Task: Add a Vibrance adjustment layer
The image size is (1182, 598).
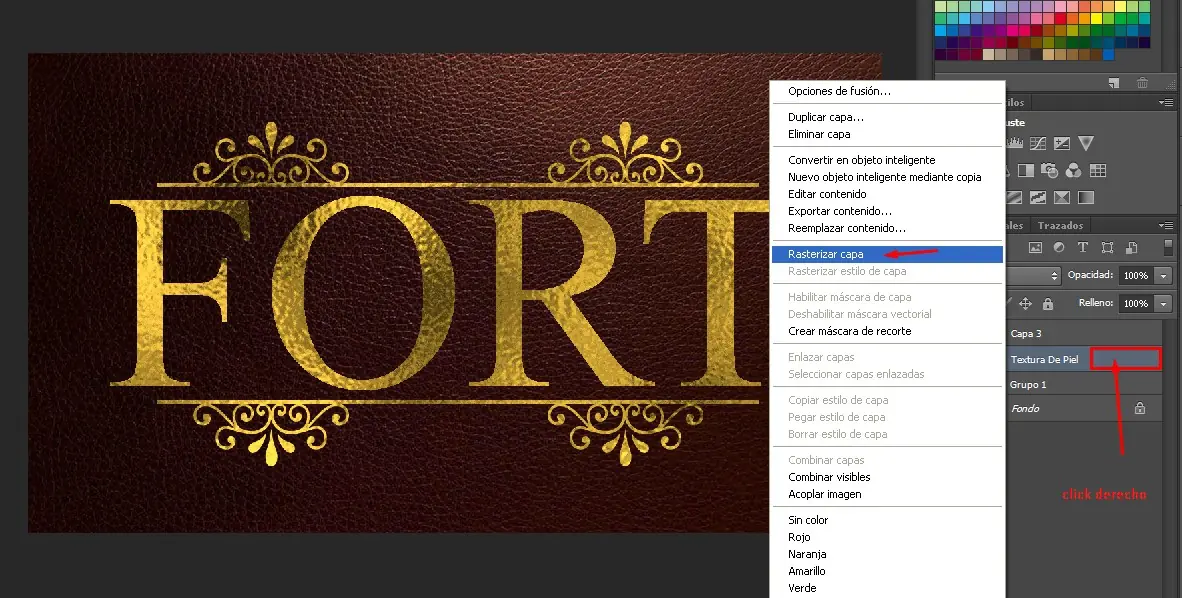Action: [1086, 143]
